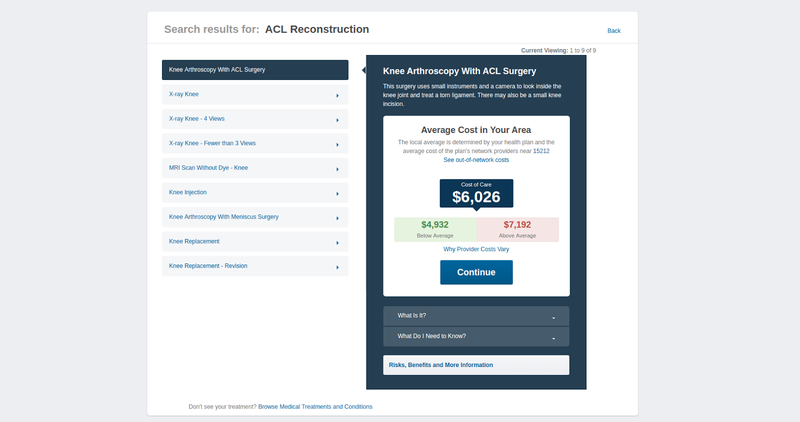Click the arrow icon beside X-ray Knee
The image size is (800, 422).
(337, 95)
